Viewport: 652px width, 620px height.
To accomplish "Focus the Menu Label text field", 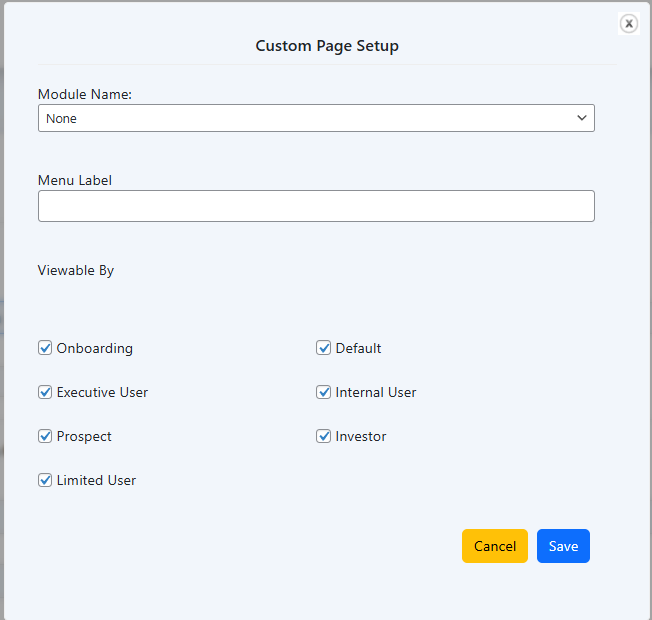I will [315, 206].
